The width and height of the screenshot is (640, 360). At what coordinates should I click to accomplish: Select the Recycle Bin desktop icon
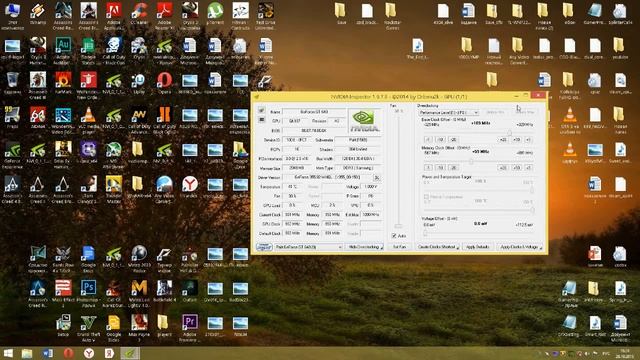[12, 84]
